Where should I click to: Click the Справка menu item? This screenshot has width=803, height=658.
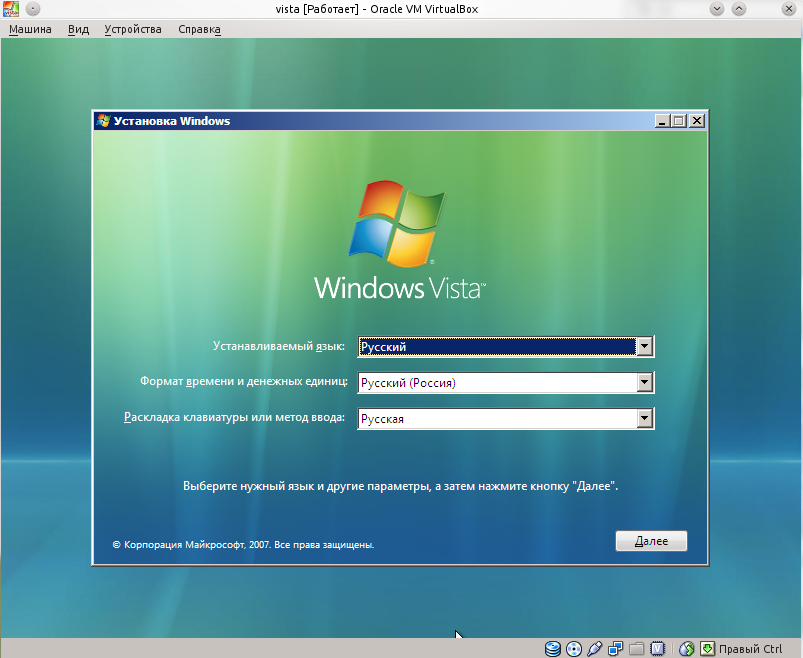point(198,29)
